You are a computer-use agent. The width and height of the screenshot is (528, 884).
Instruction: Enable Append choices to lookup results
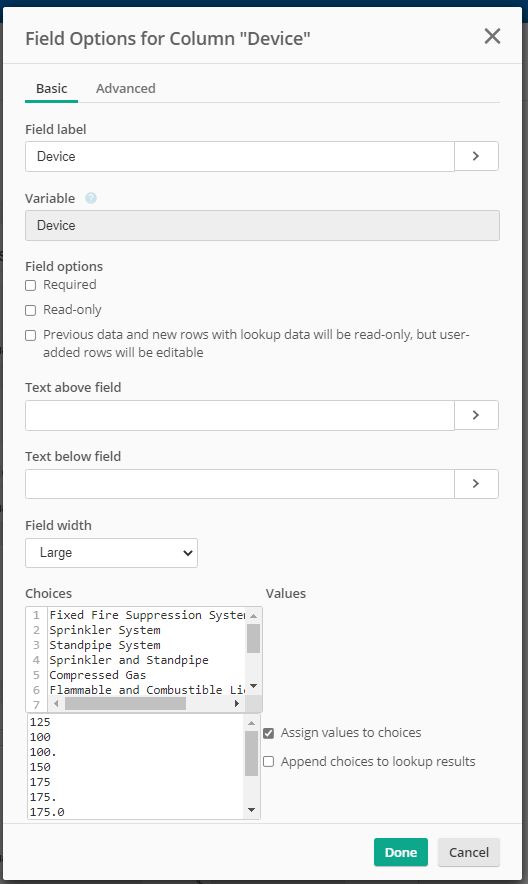point(269,762)
